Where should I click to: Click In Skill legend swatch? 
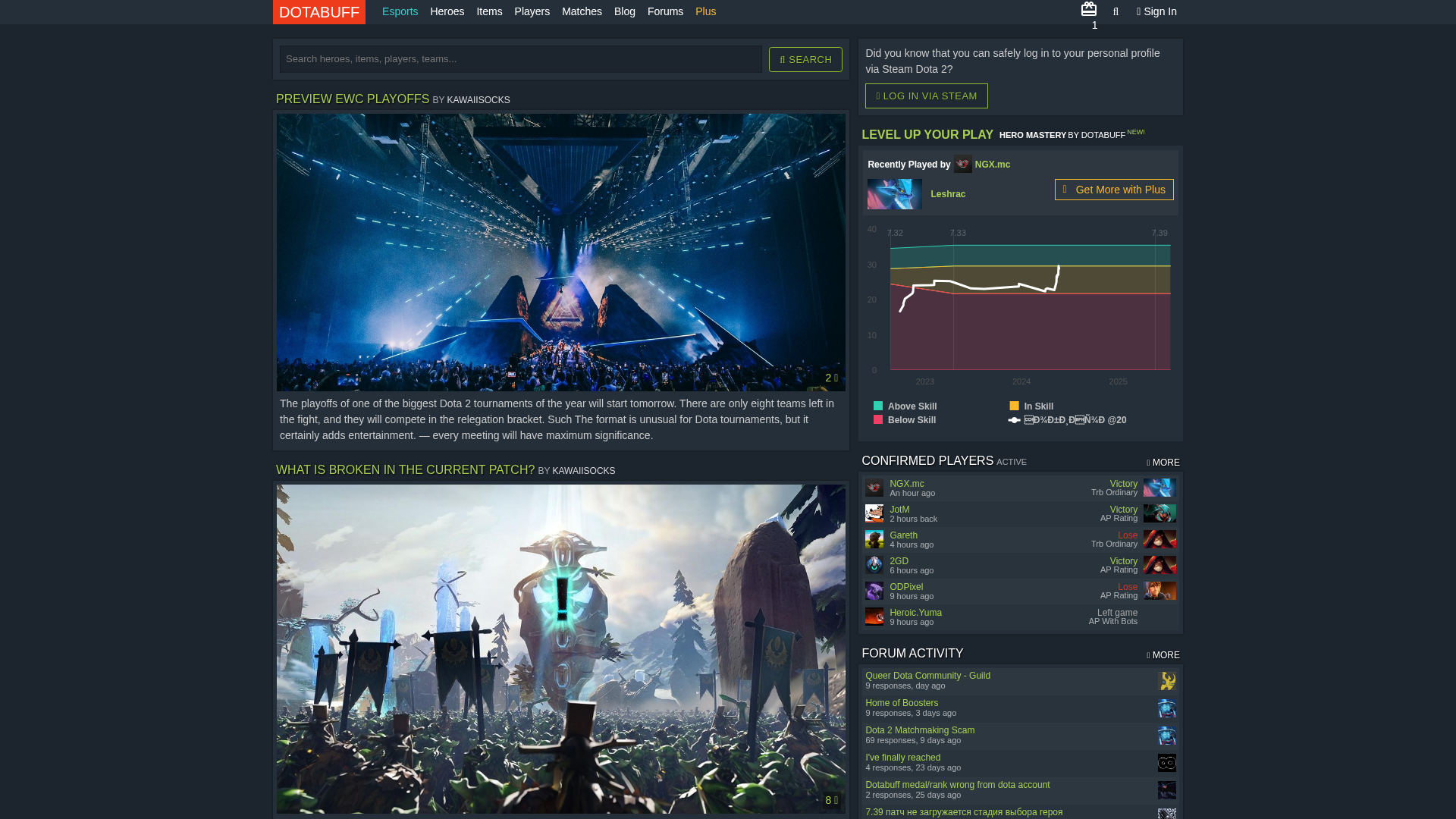click(x=1014, y=406)
